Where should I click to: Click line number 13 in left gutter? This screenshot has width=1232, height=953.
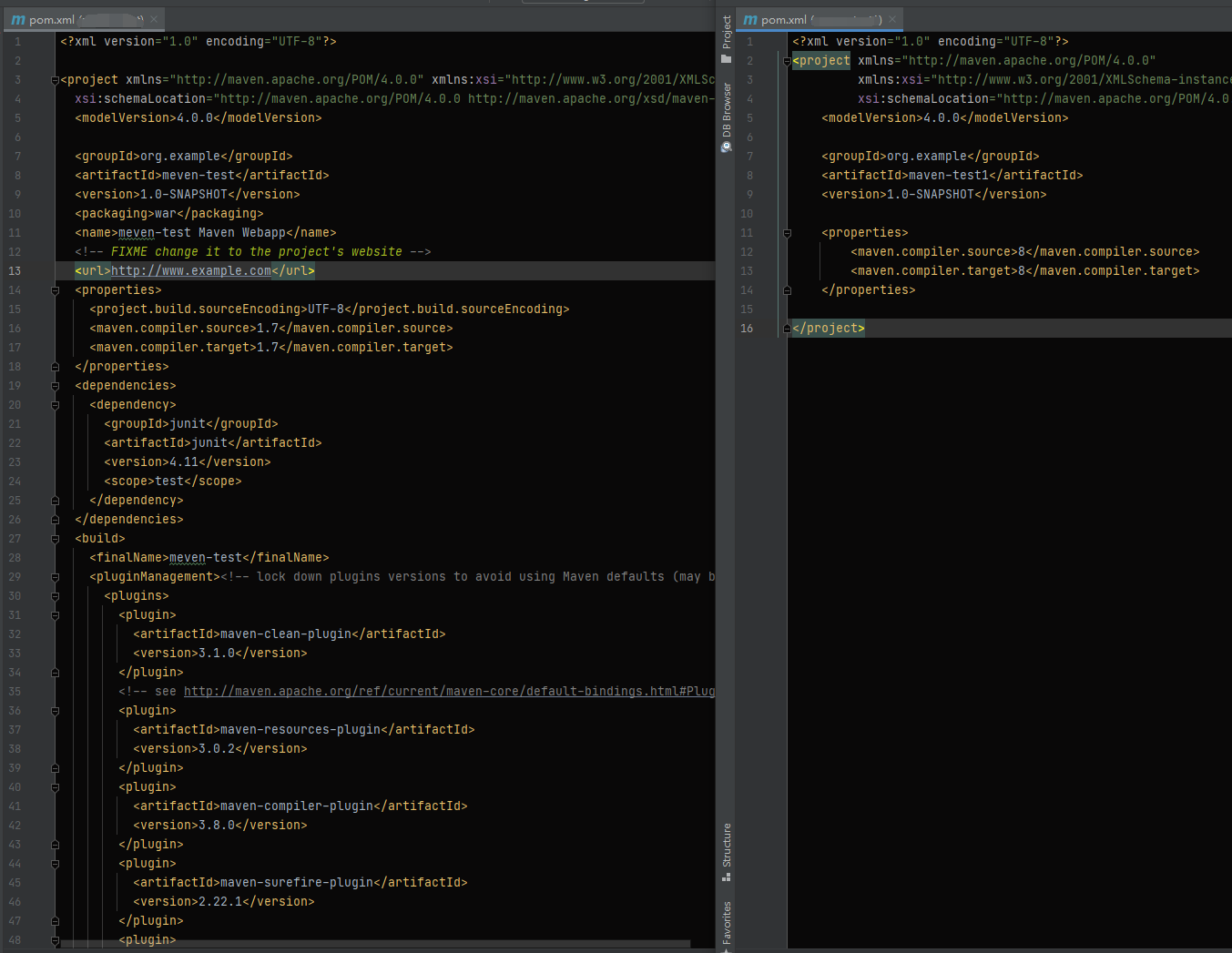[x=15, y=271]
